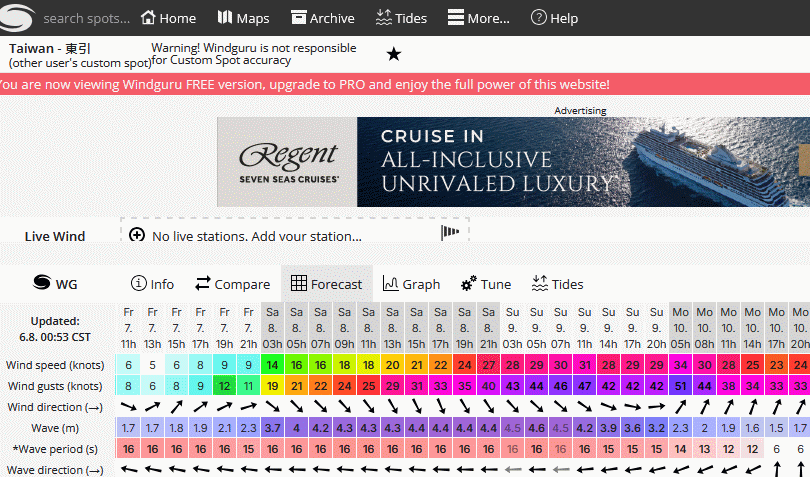This screenshot has width=810, height=477.
Task: Click the windsock icon in Live Wind box
Action: pos(450,232)
